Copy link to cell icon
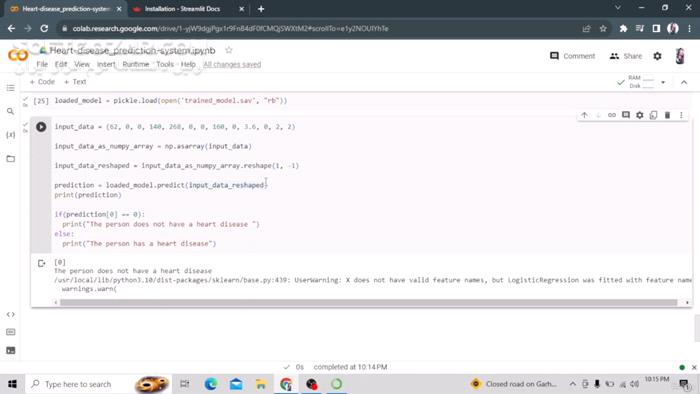This screenshot has height=394, width=700. pyautogui.click(x=612, y=115)
